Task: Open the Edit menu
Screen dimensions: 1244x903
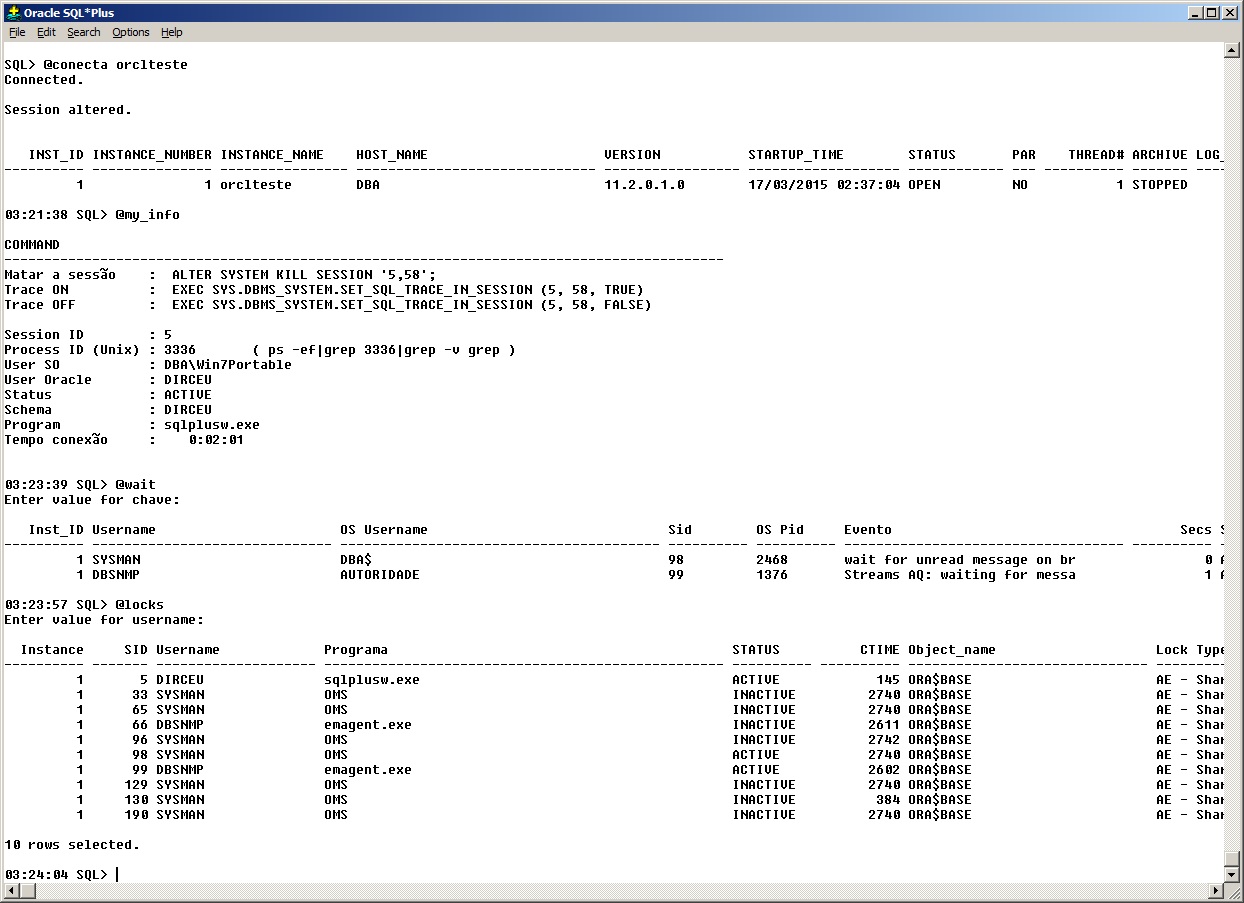Action: pyautogui.click(x=46, y=32)
